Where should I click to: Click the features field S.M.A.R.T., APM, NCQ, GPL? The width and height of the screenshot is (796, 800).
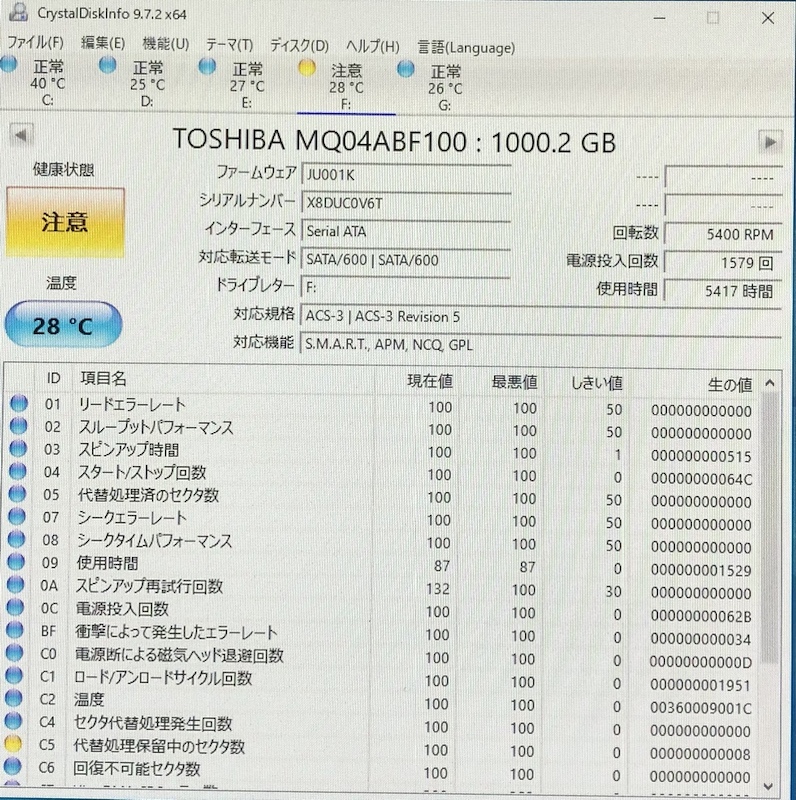coord(541,345)
